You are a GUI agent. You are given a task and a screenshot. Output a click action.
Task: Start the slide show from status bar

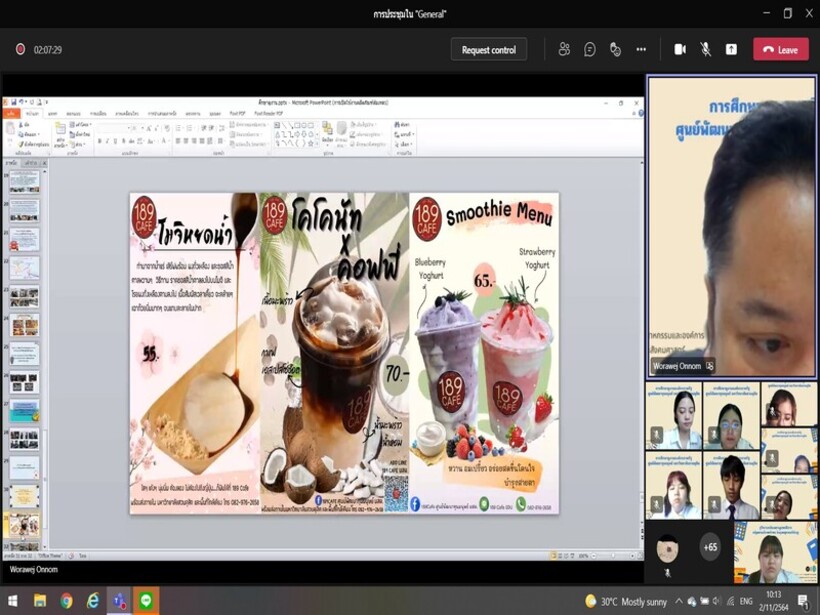(574, 555)
